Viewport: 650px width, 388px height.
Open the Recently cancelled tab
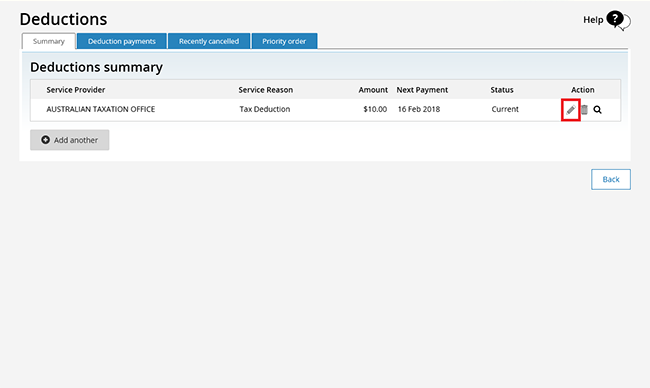click(x=209, y=41)
